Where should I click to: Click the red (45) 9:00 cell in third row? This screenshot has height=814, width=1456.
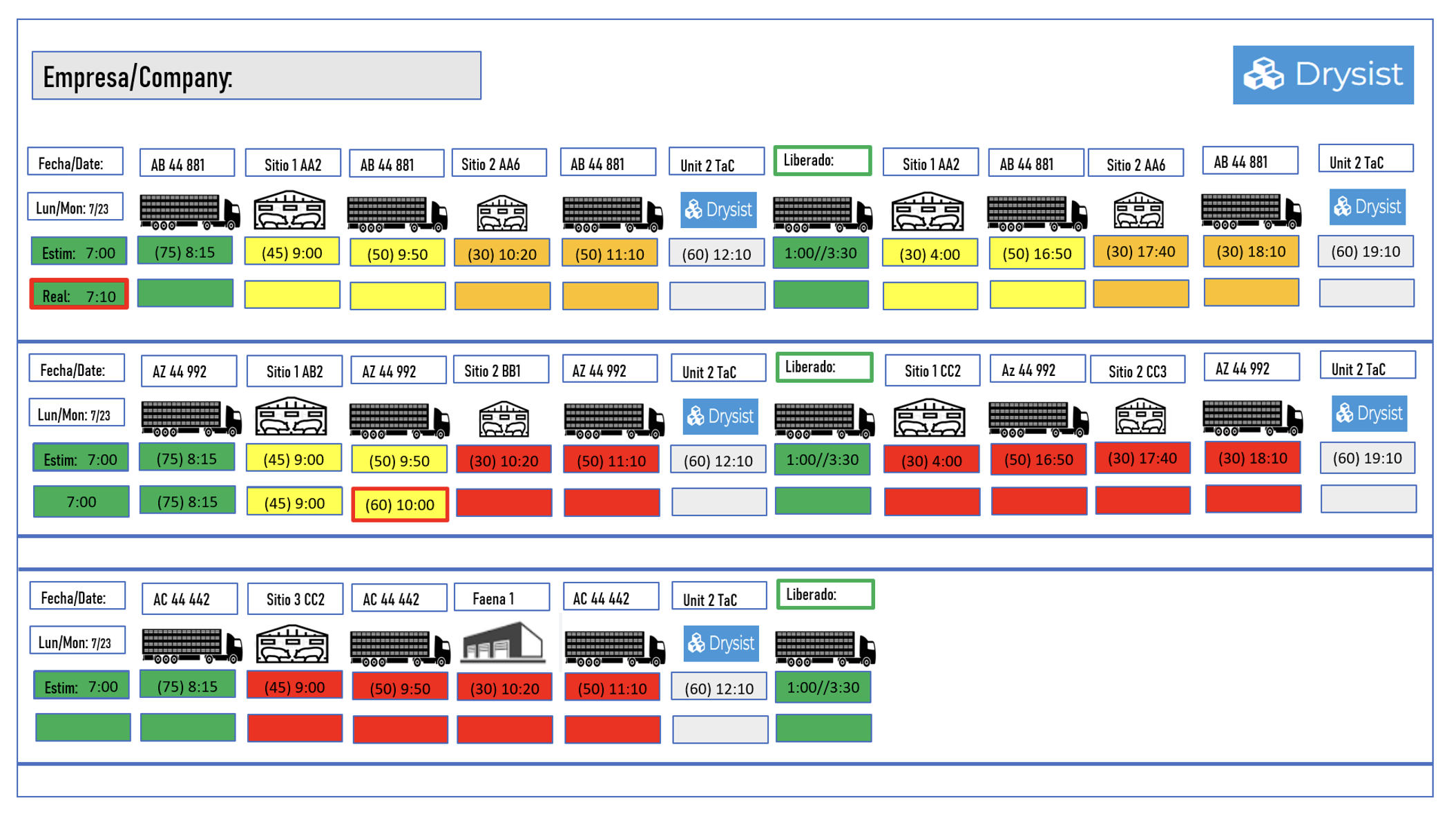pos(294,687)
